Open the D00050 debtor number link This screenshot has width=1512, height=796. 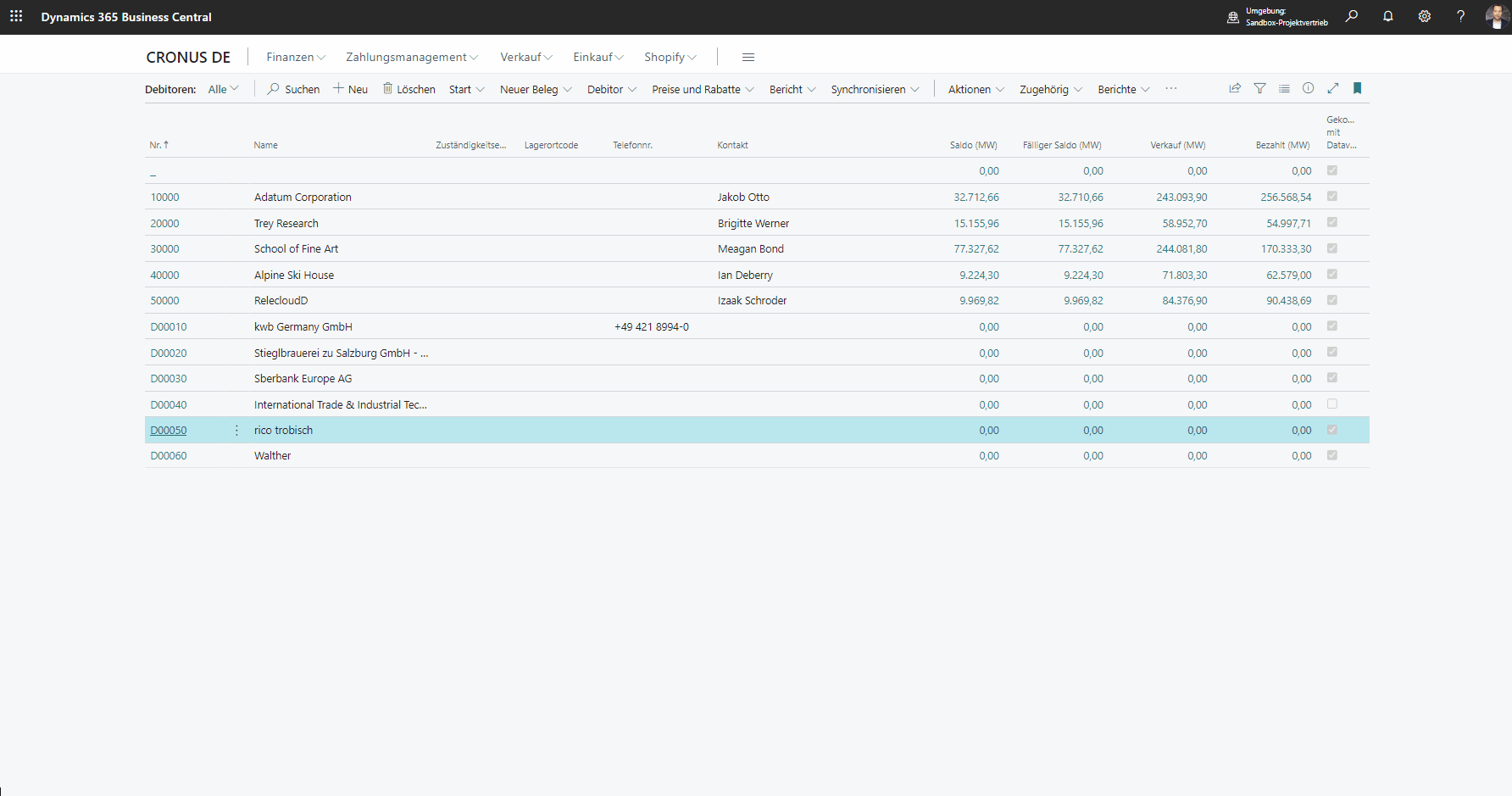169,431
